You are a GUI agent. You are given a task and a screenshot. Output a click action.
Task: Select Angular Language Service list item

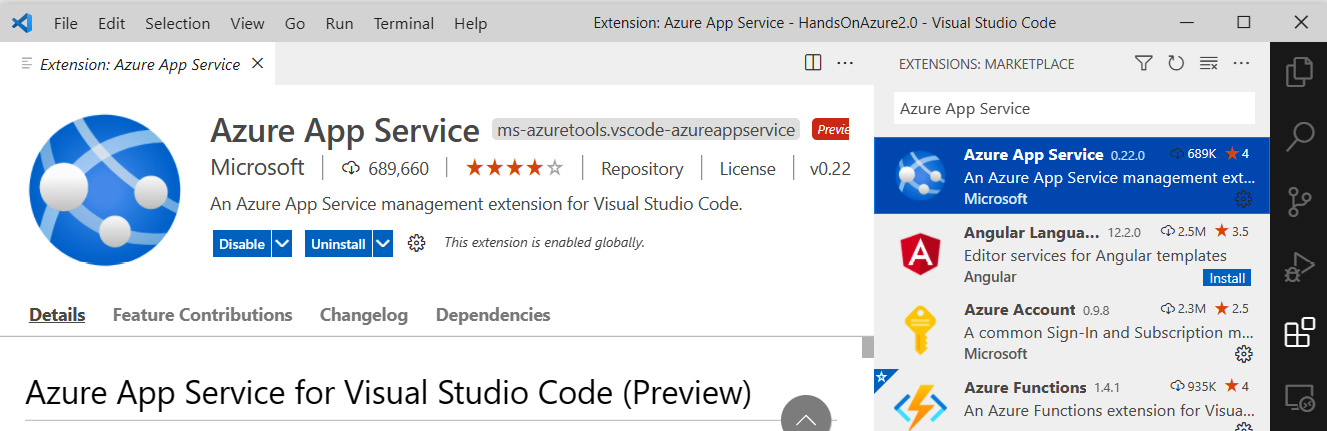tap(1072, 254)
